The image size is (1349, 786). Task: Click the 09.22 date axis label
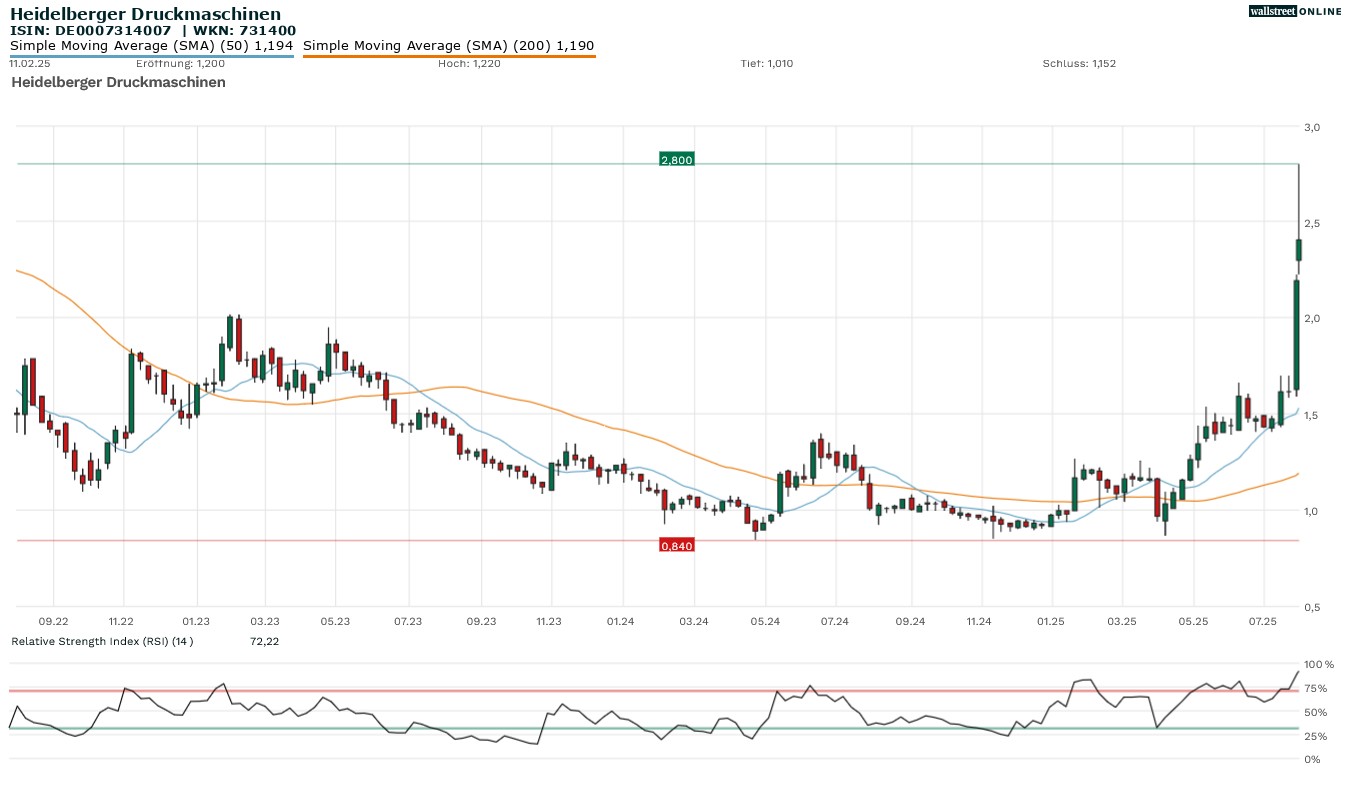(54, 622)
